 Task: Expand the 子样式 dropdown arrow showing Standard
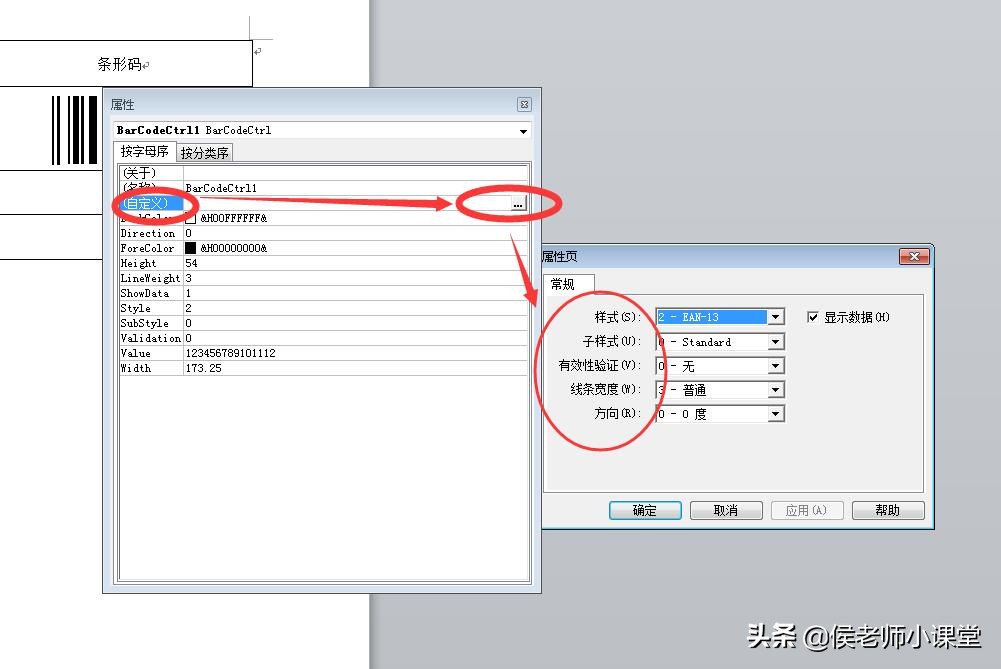(775, 342)
